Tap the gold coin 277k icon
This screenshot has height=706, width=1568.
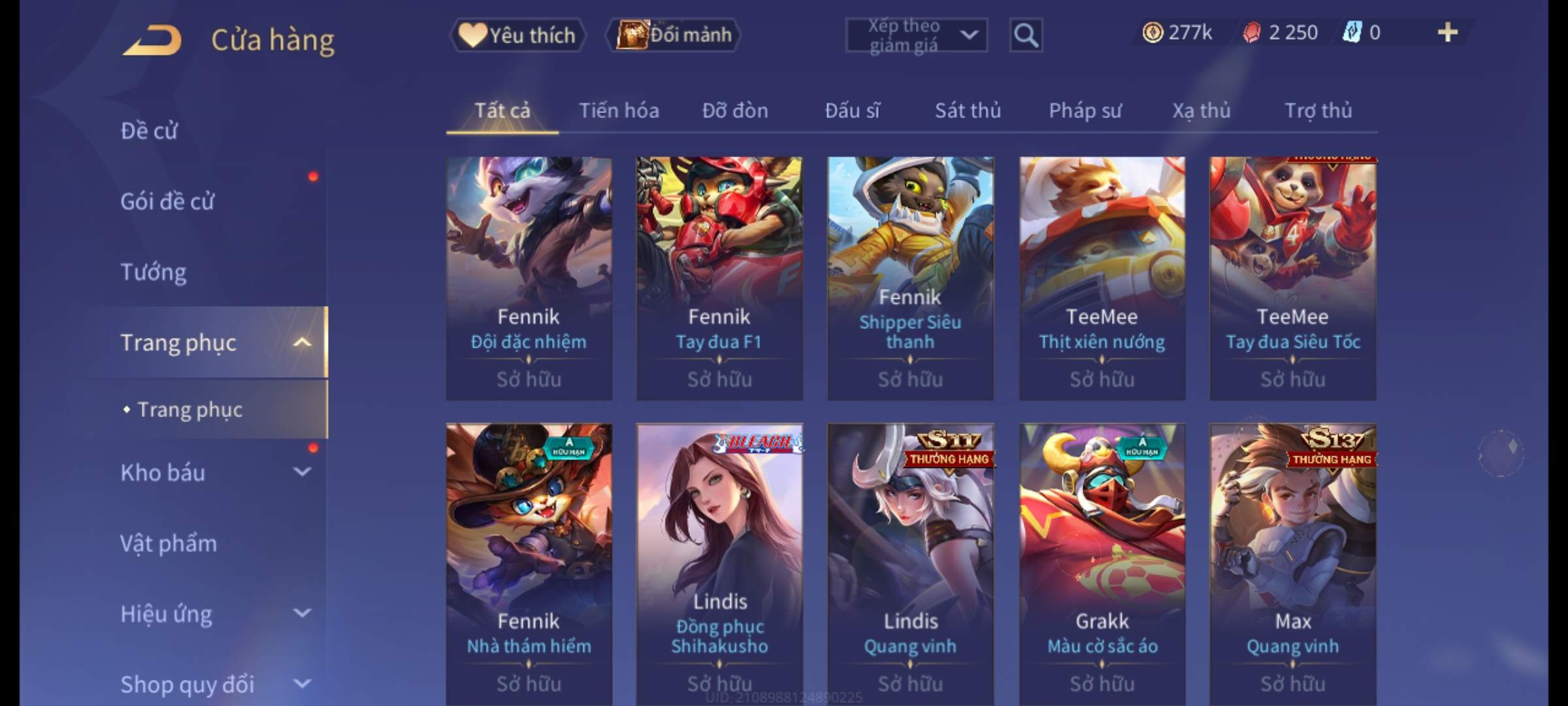[x=1152, y=33]
